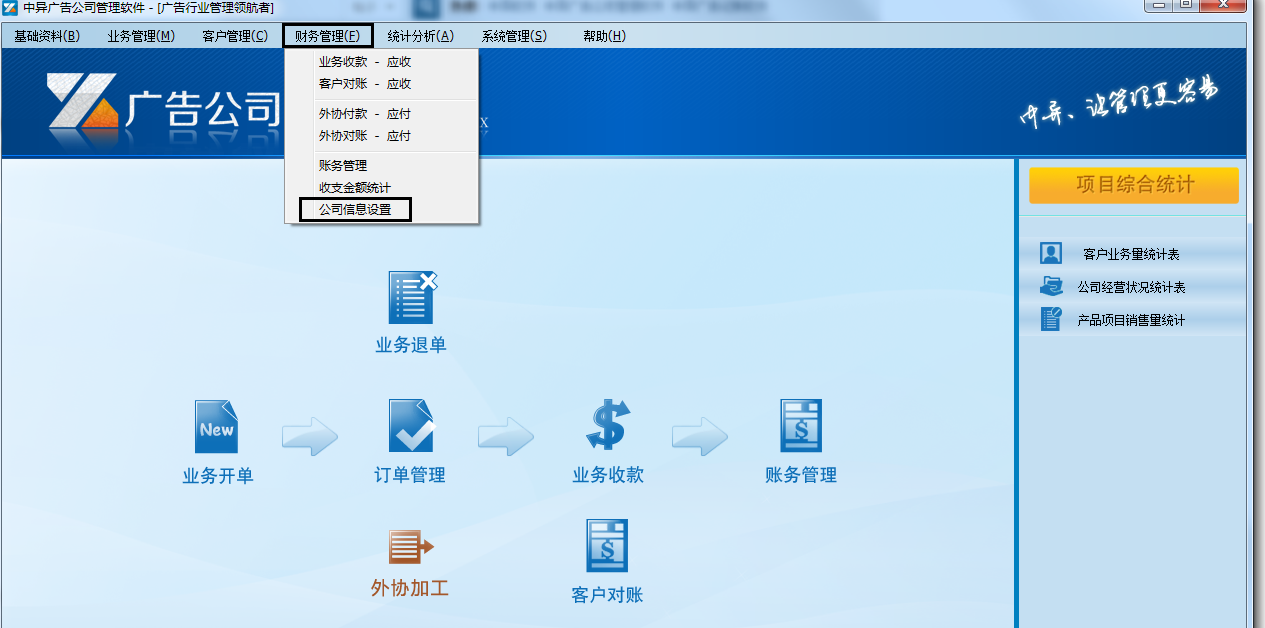Restore the application window
The width and height of the screenshot is (1265, 628).
[x=1186, y=6]
